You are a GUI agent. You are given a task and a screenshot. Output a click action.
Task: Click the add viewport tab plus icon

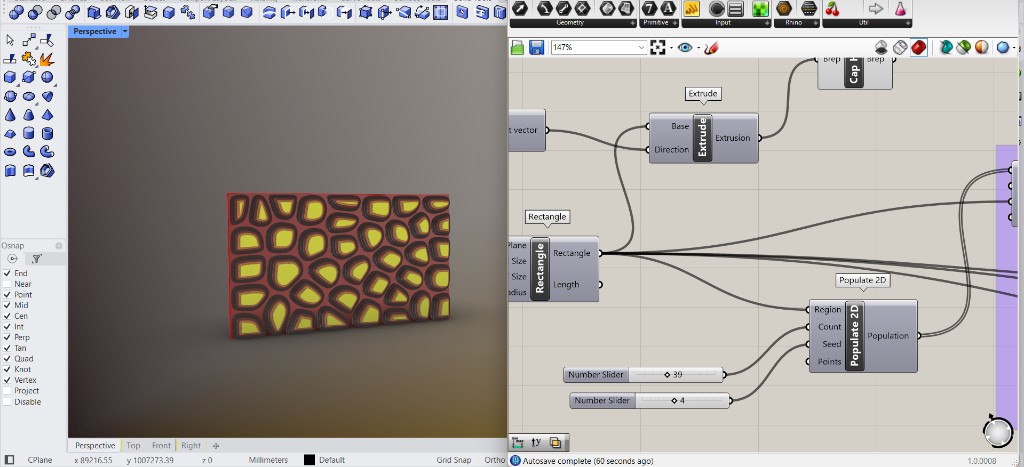click(x=216, y=445)
